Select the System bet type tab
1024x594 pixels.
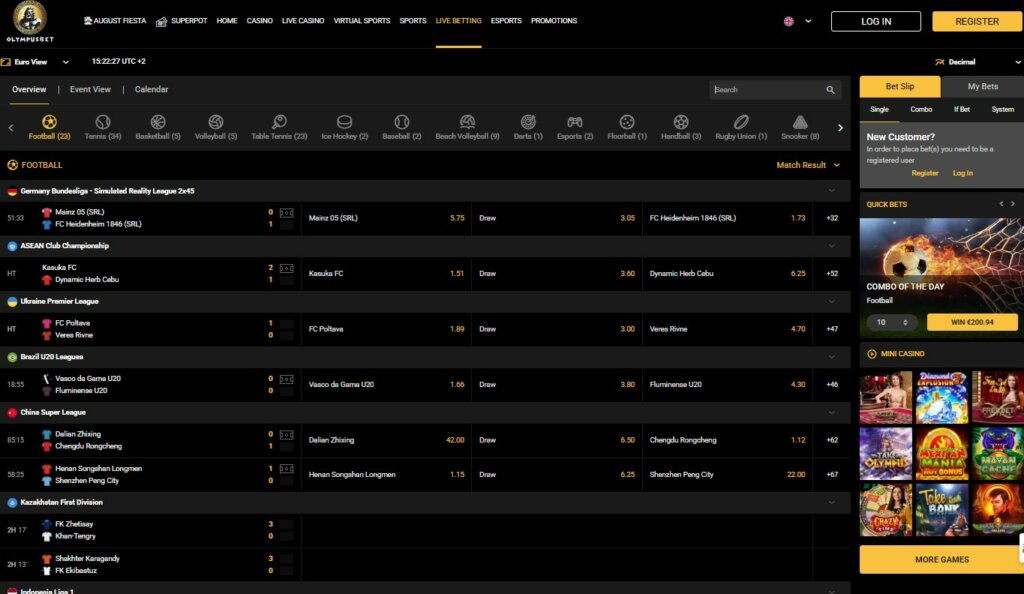coord(1002,110)
